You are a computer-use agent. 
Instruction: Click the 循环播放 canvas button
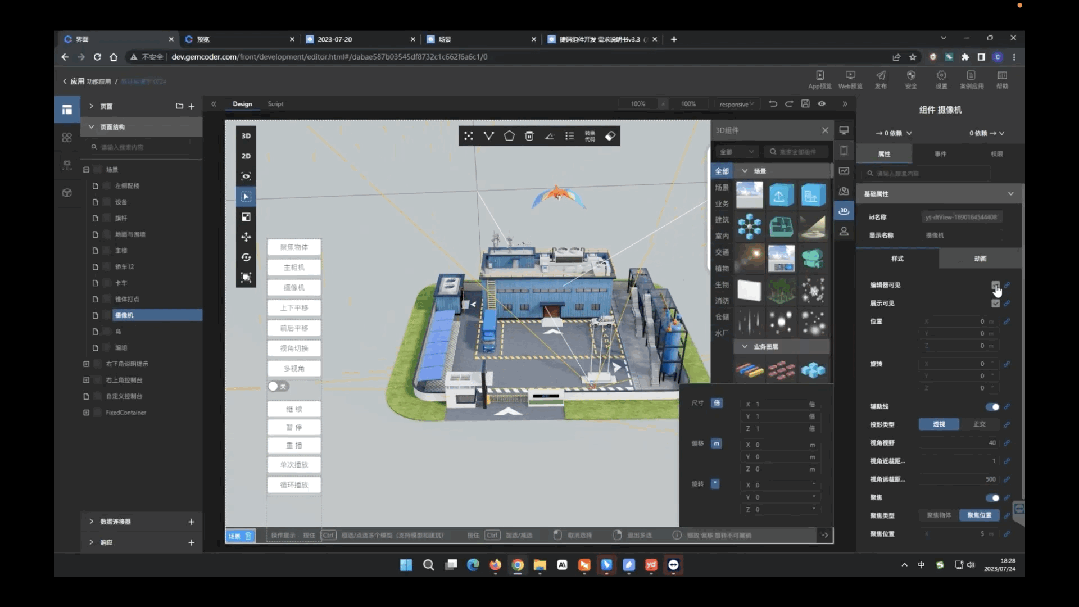point(294,484)
